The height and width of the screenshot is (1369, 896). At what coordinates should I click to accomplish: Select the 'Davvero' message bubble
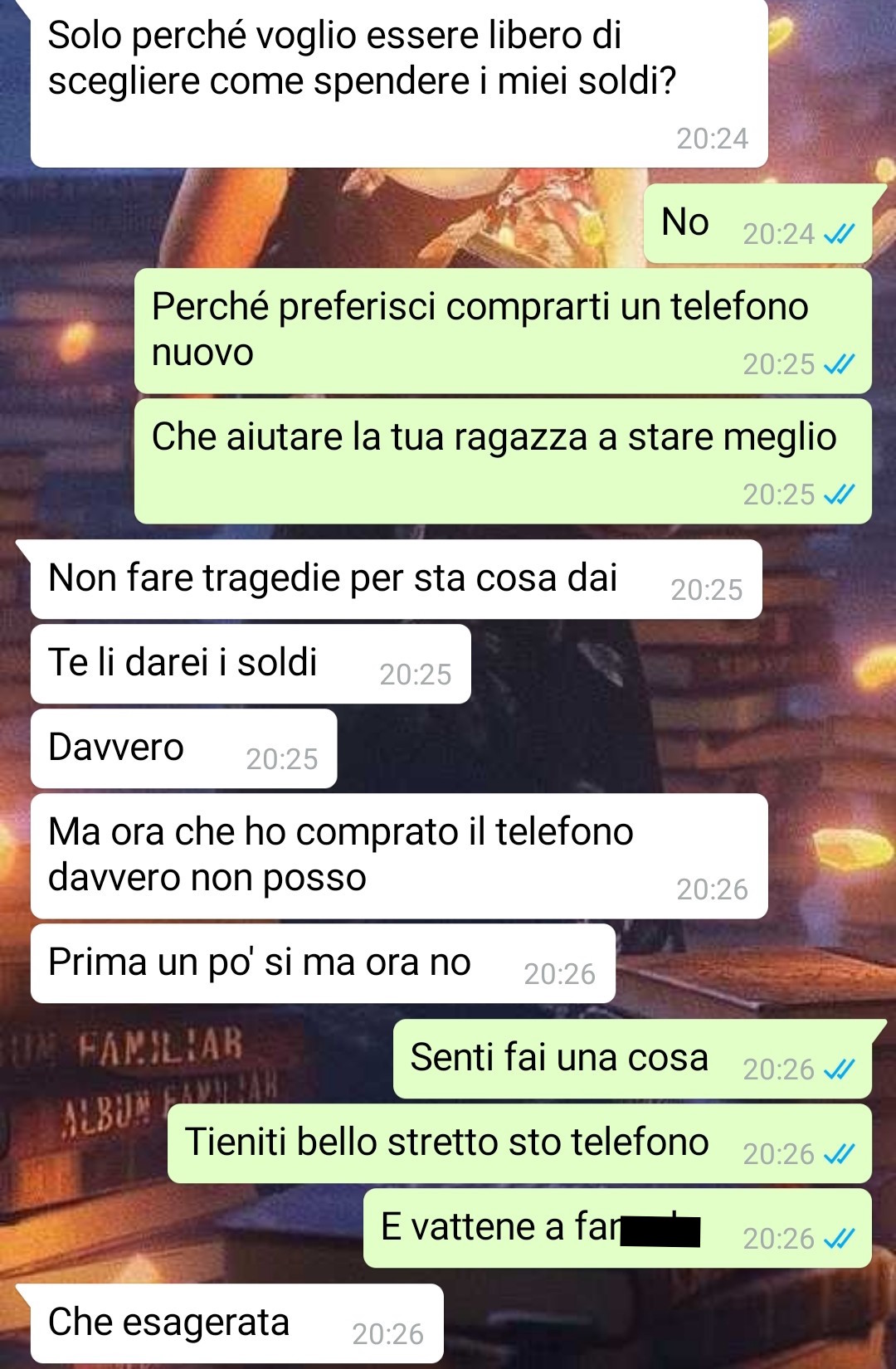[x=183, y=748]
